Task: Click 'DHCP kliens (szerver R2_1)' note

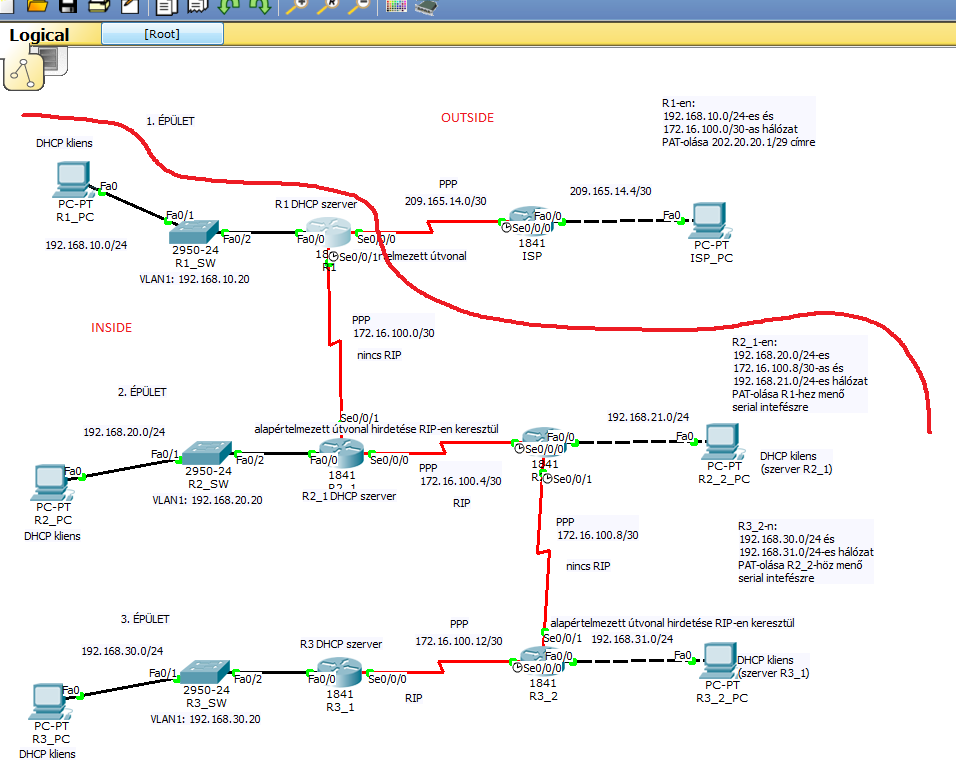Action: click(x=796, y=462)
